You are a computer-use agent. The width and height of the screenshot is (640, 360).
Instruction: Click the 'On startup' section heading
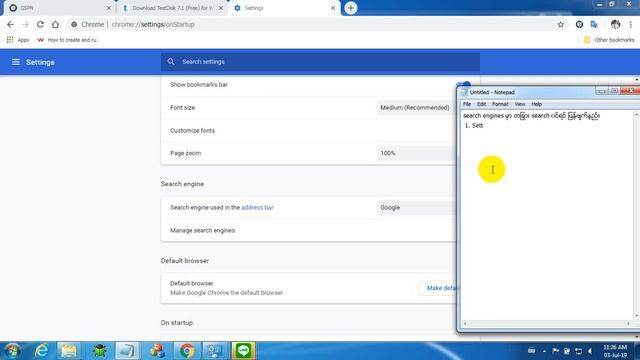pos(177,322)
